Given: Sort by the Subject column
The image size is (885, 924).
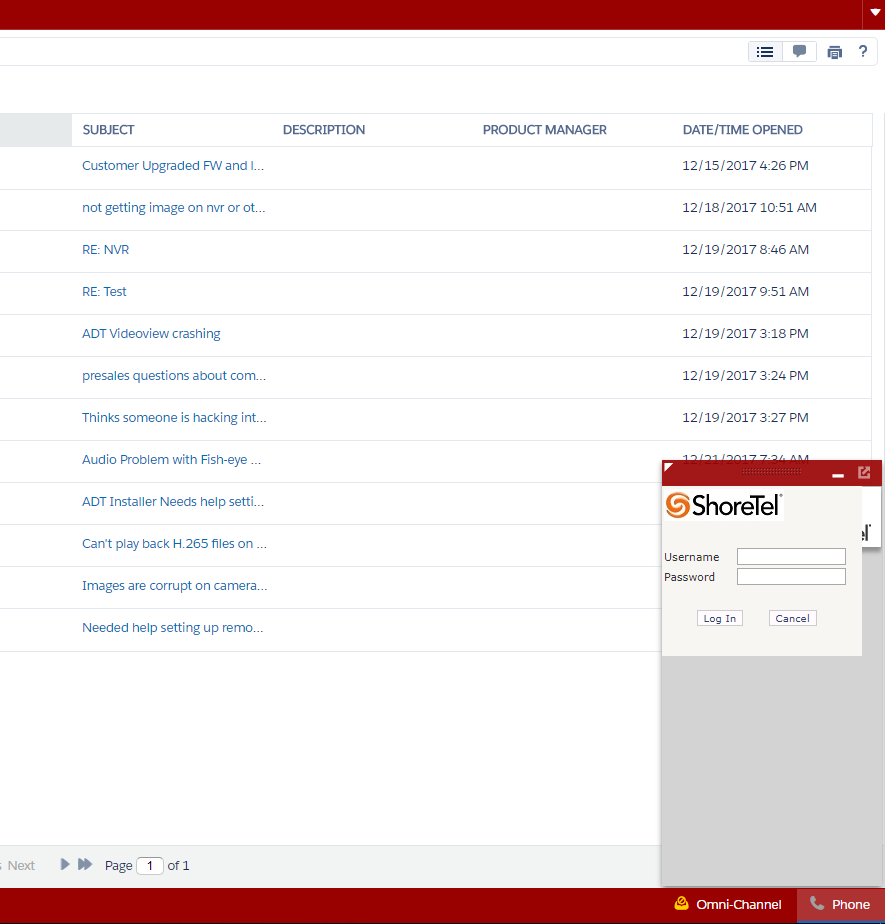Looking at the screenshot, I should click(108, 130).
